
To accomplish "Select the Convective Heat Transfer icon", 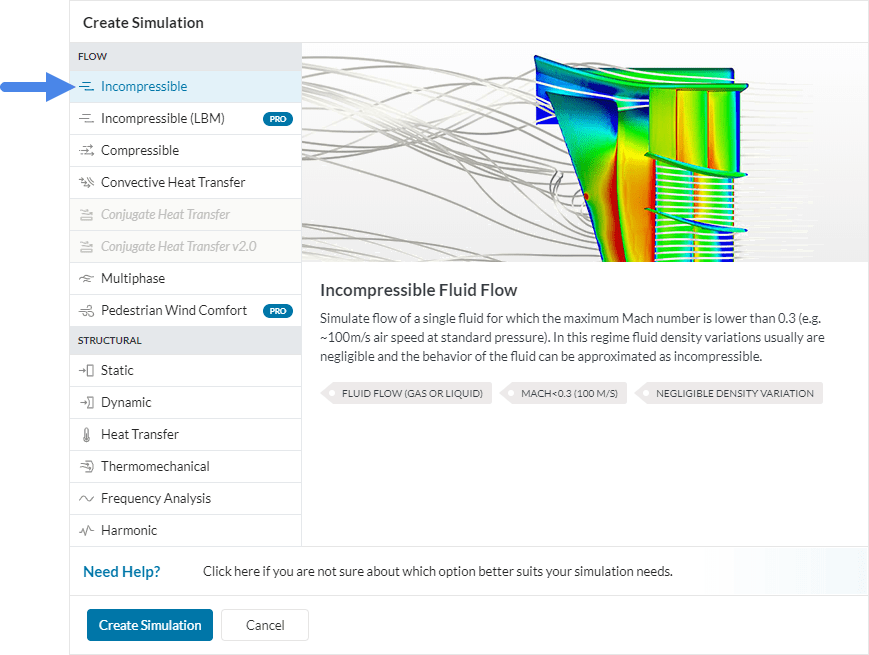I will click(x=85, y=182).
